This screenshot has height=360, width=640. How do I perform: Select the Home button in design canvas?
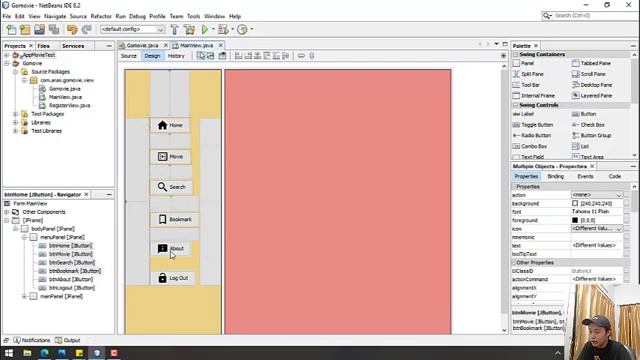(x=170, y=125)
